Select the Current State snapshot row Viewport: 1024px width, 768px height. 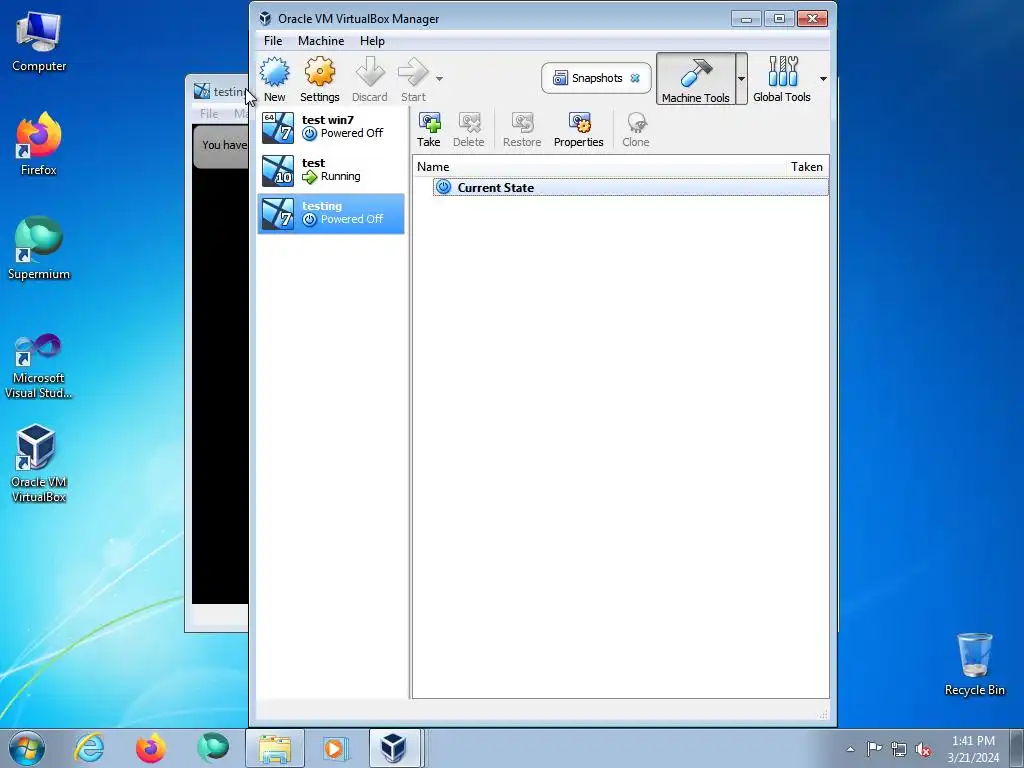(630, 187)
